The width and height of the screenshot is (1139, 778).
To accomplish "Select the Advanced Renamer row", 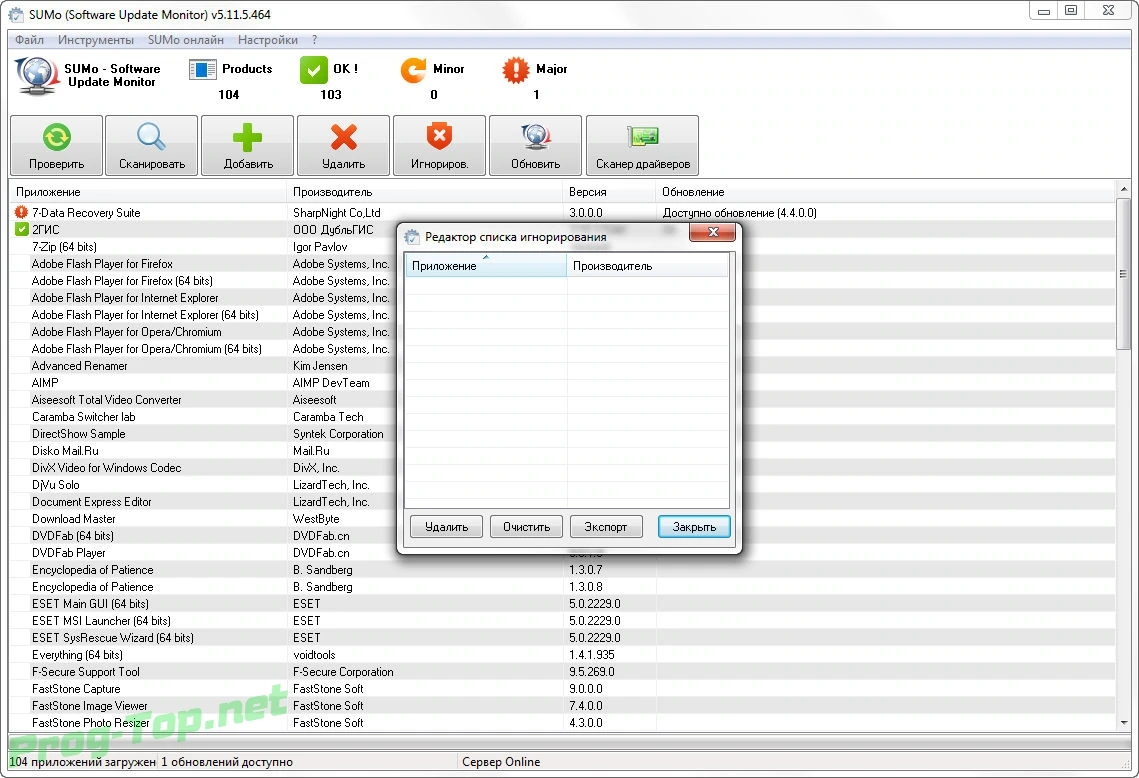I will (x=562, y=365).
